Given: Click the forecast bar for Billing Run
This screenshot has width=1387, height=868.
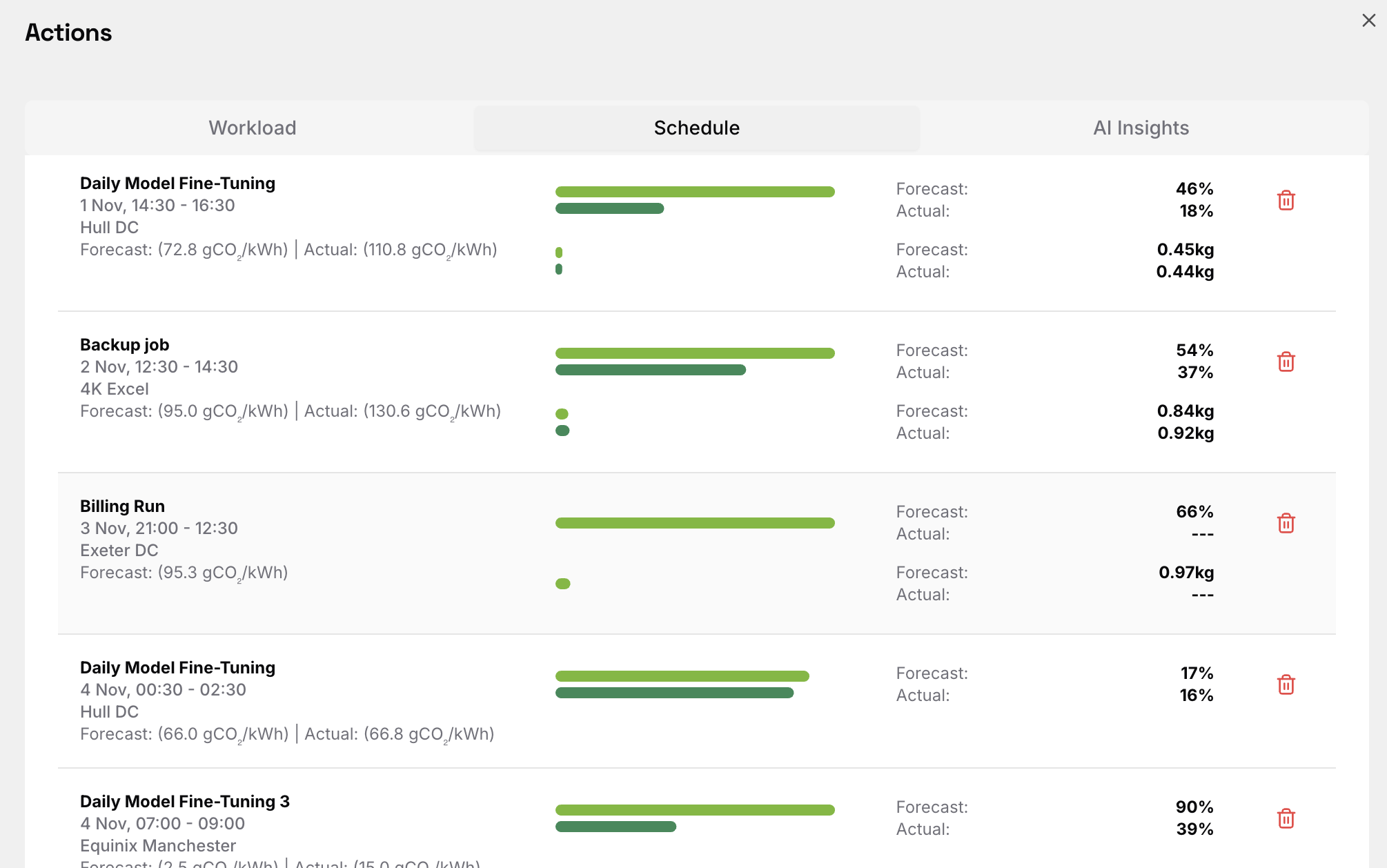Looking at the screenshot, I should [x=694, y=522].
